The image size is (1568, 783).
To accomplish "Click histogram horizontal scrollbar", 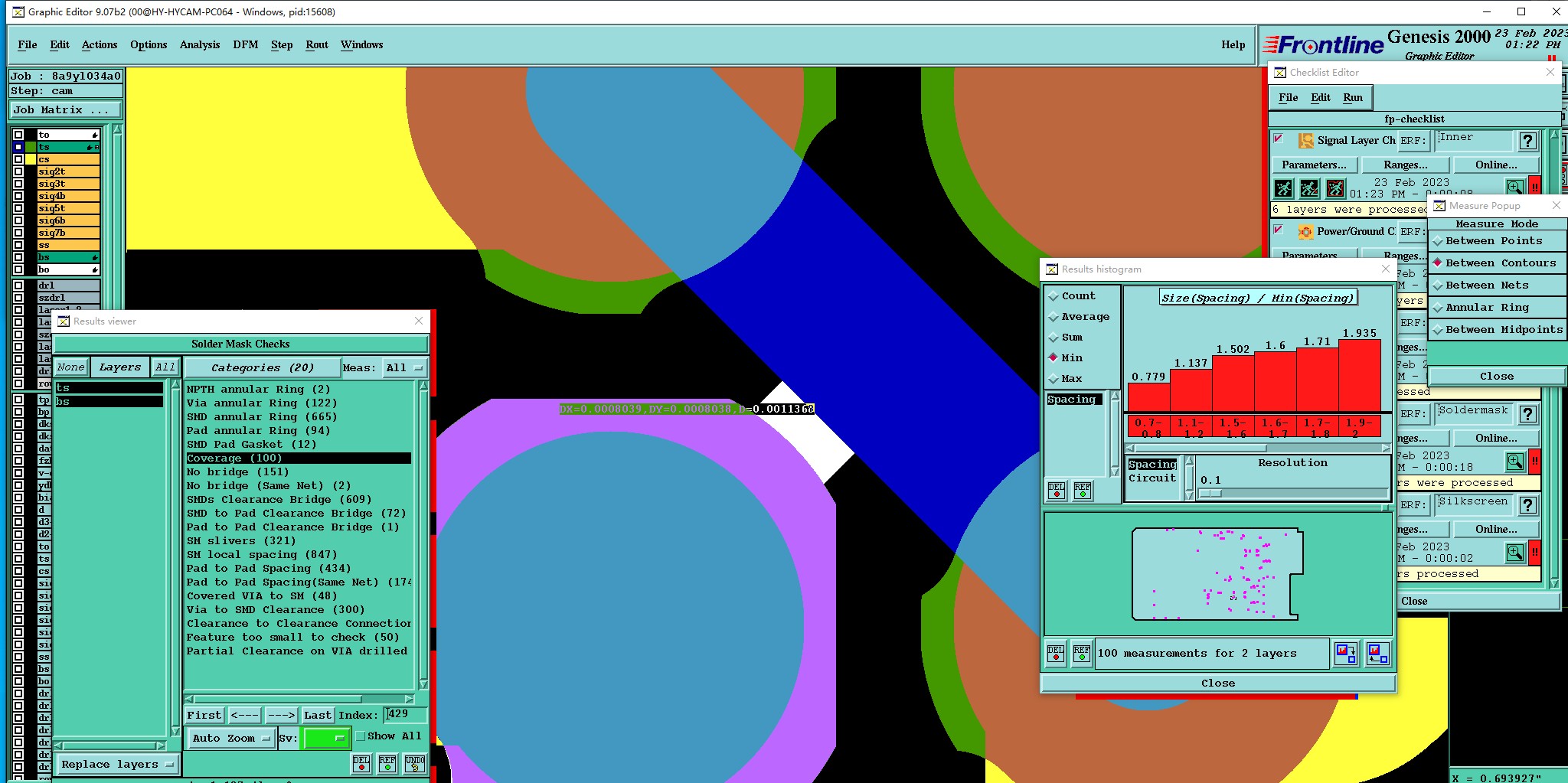I will [x=1257, y=449].
